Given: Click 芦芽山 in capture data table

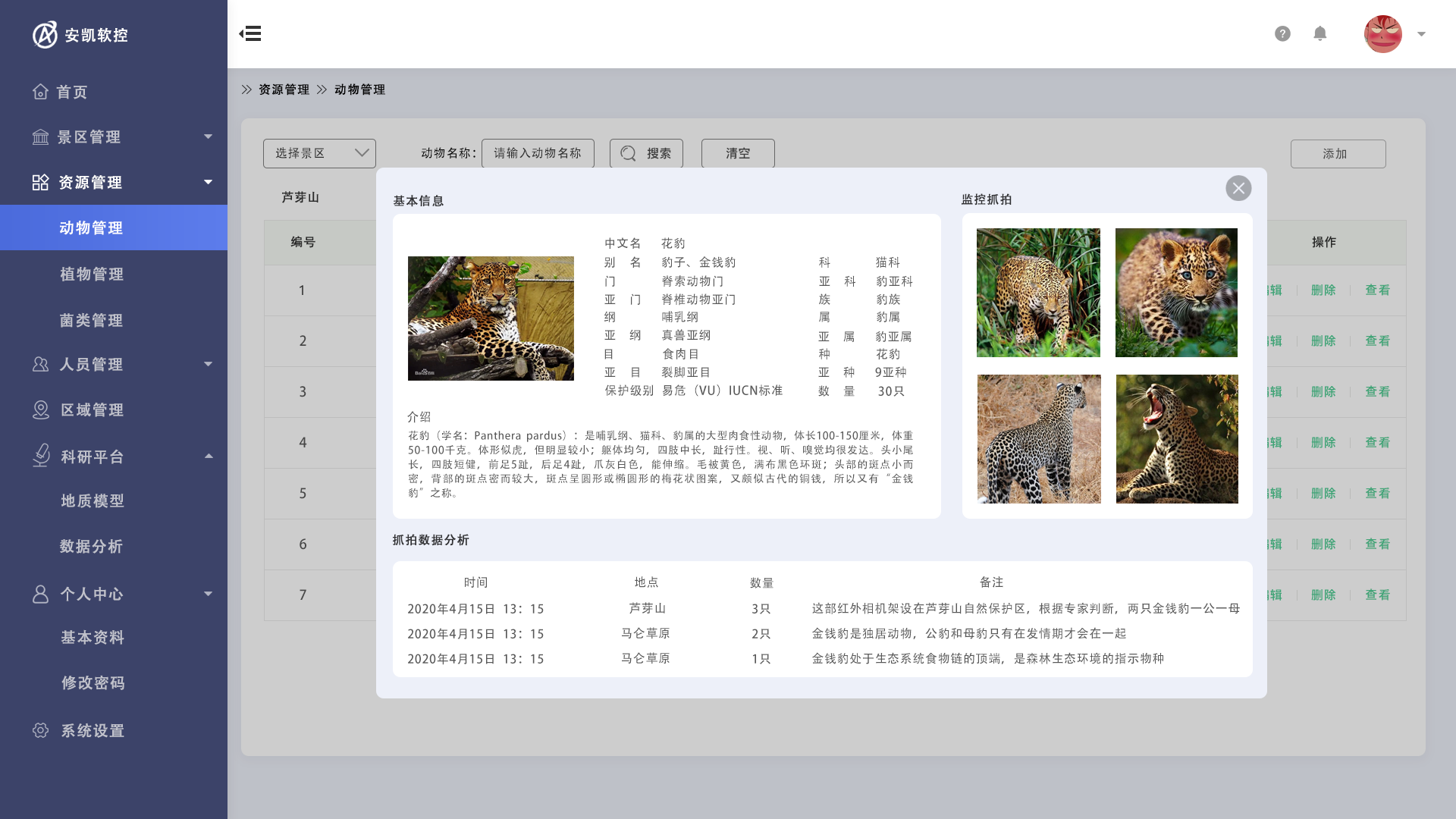Looking at the screenshot, I should pyautogui.click(x=647, y=608).
